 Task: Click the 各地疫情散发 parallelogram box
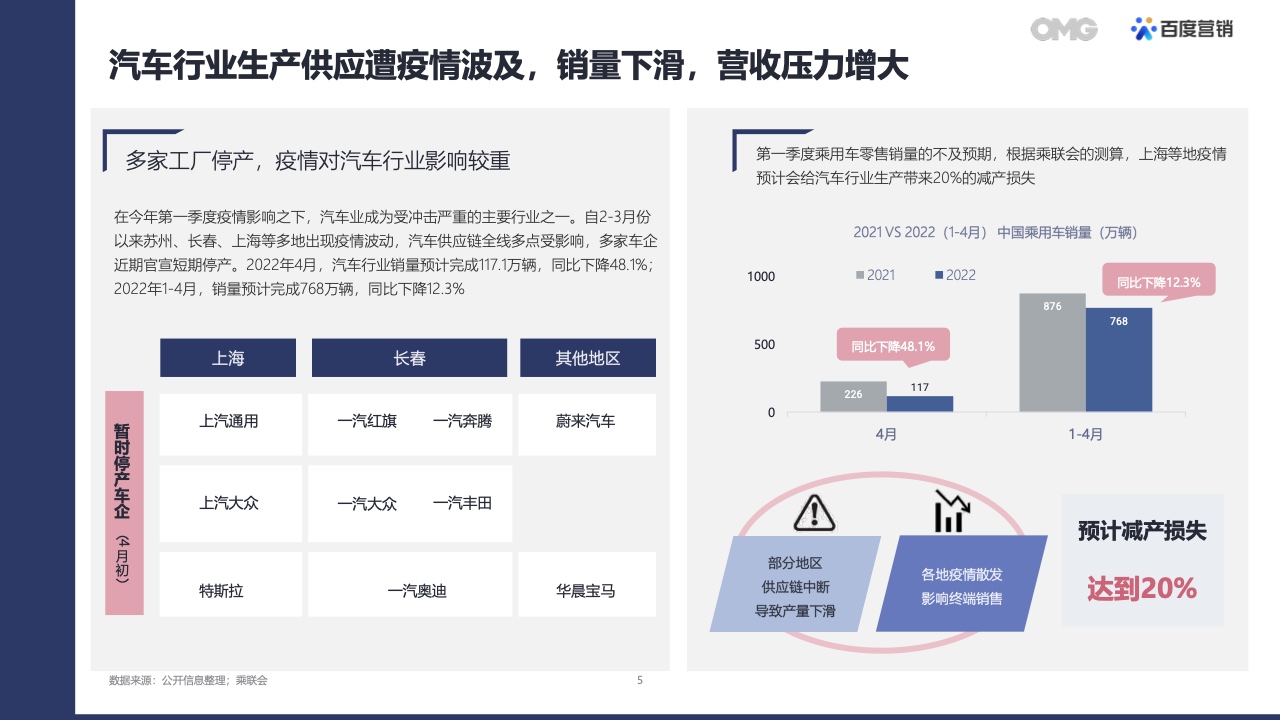click(961, 586)
